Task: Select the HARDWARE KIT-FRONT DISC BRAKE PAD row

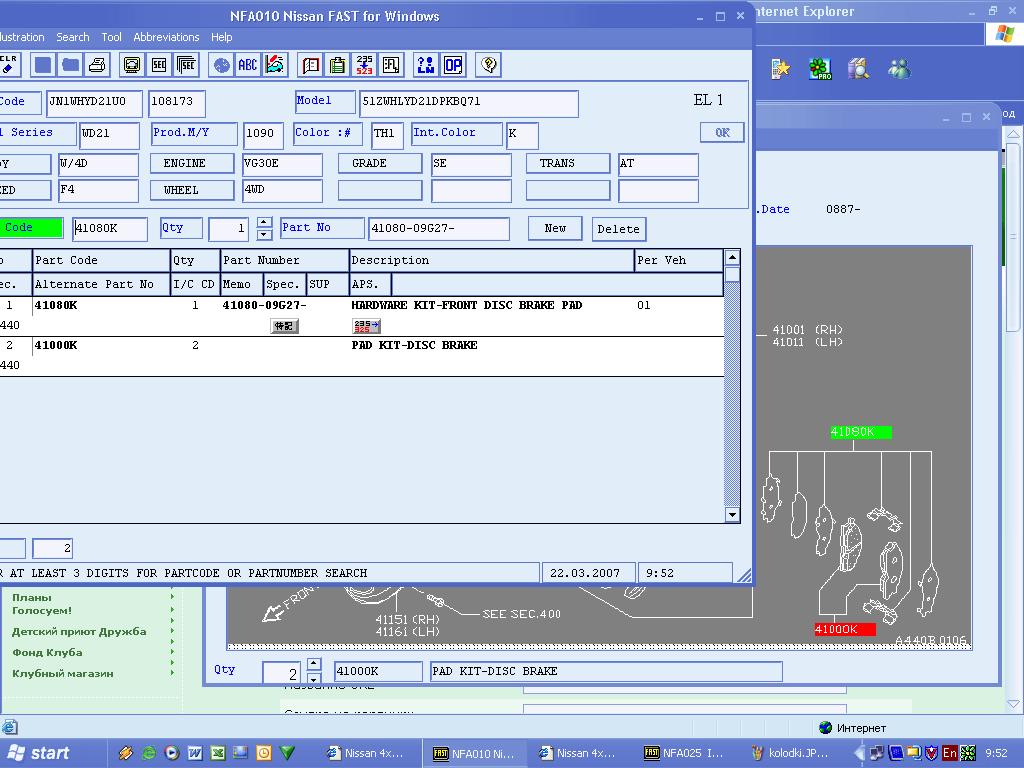Action: coord(362,316)
